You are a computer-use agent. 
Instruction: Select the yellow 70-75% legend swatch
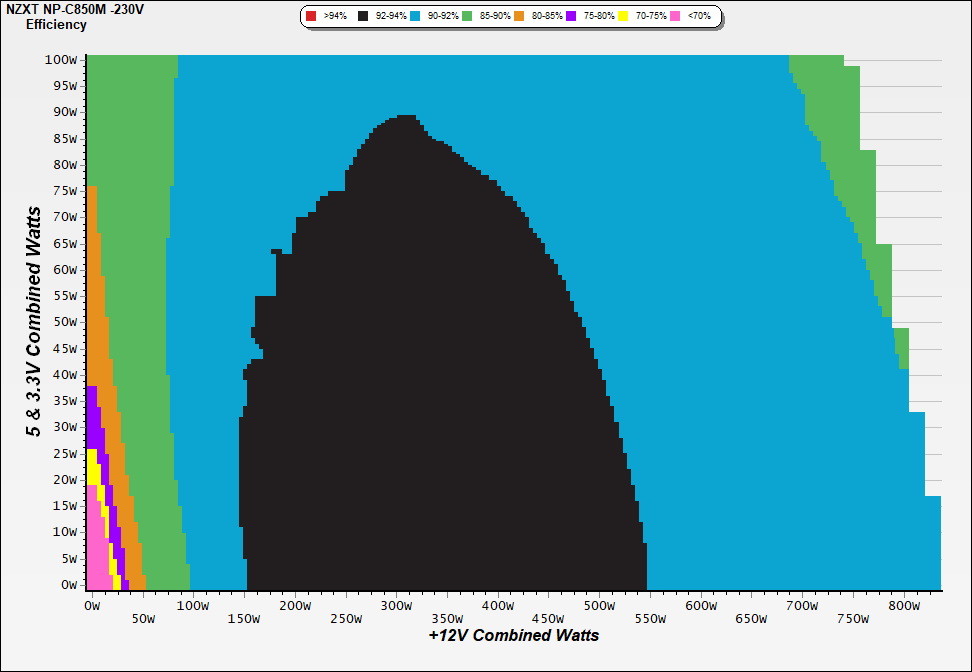coord(623,17)
